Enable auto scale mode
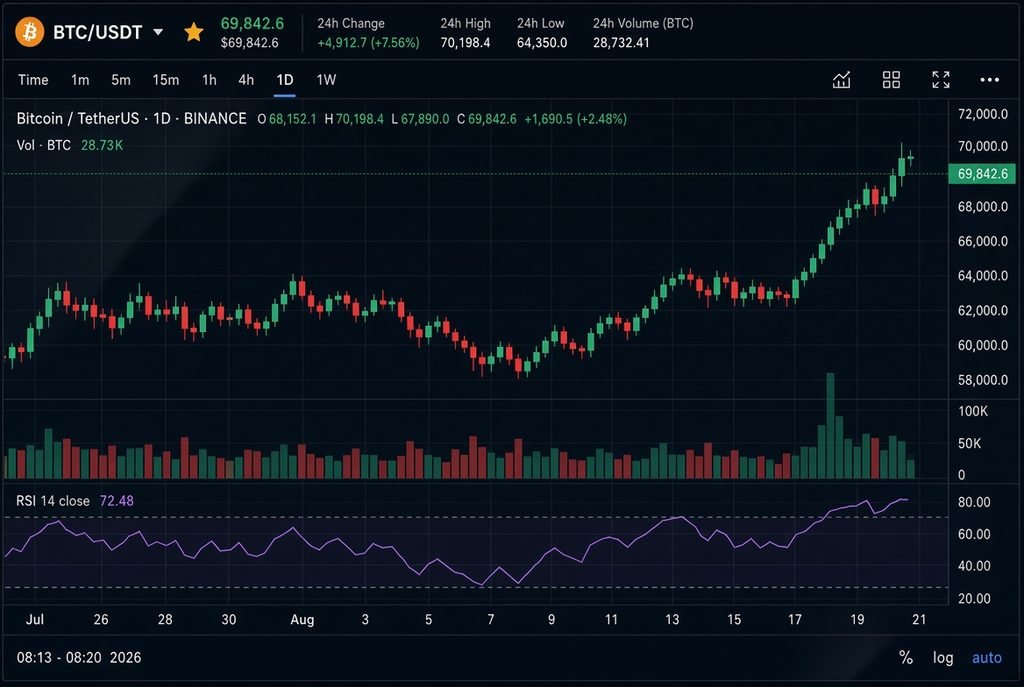Screen dimensions: 1024x687 coord(986,658)
